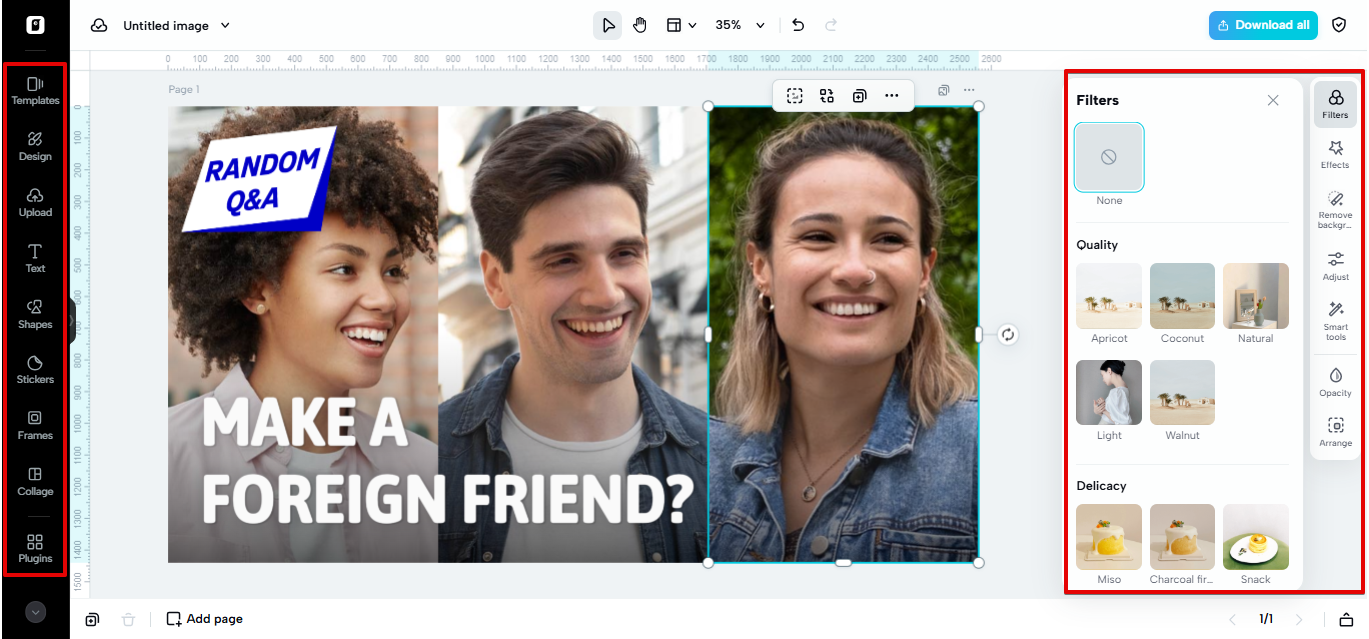Open the Adjust panel

[x=1335, y=266]
